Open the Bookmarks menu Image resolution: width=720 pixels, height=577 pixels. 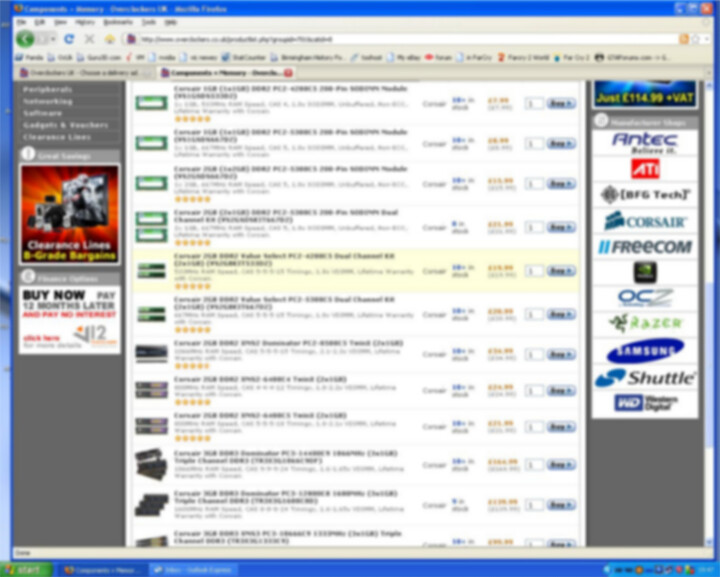pyautogui.click(x=117, y=21)
